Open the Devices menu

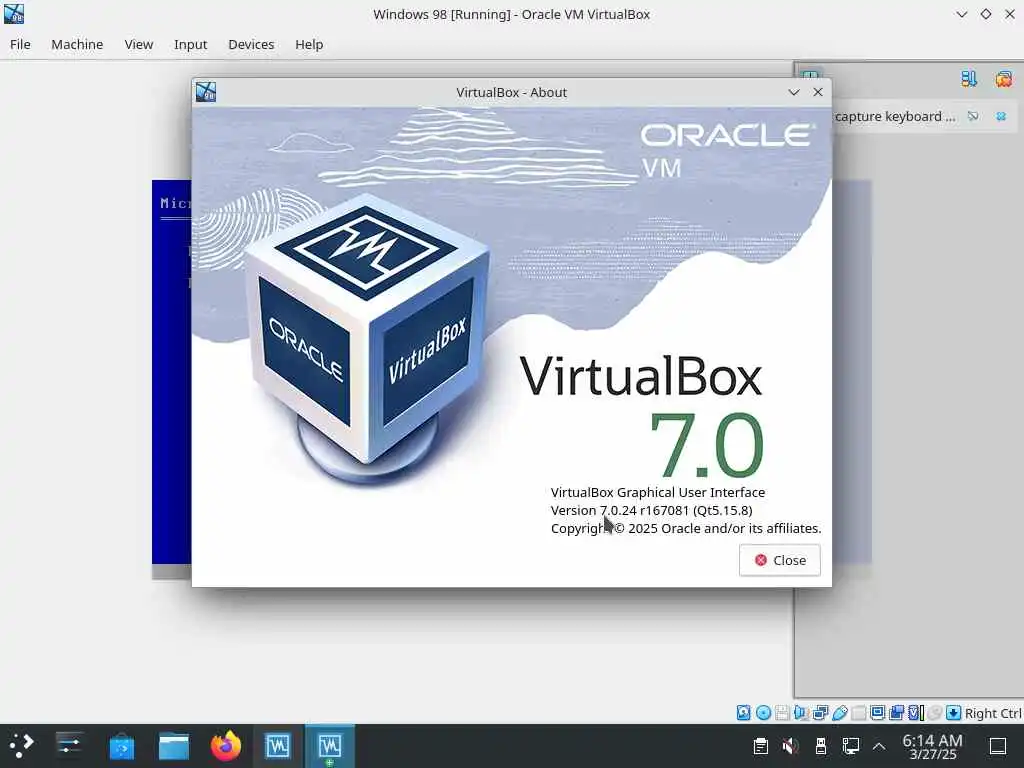tap(251, 44)
